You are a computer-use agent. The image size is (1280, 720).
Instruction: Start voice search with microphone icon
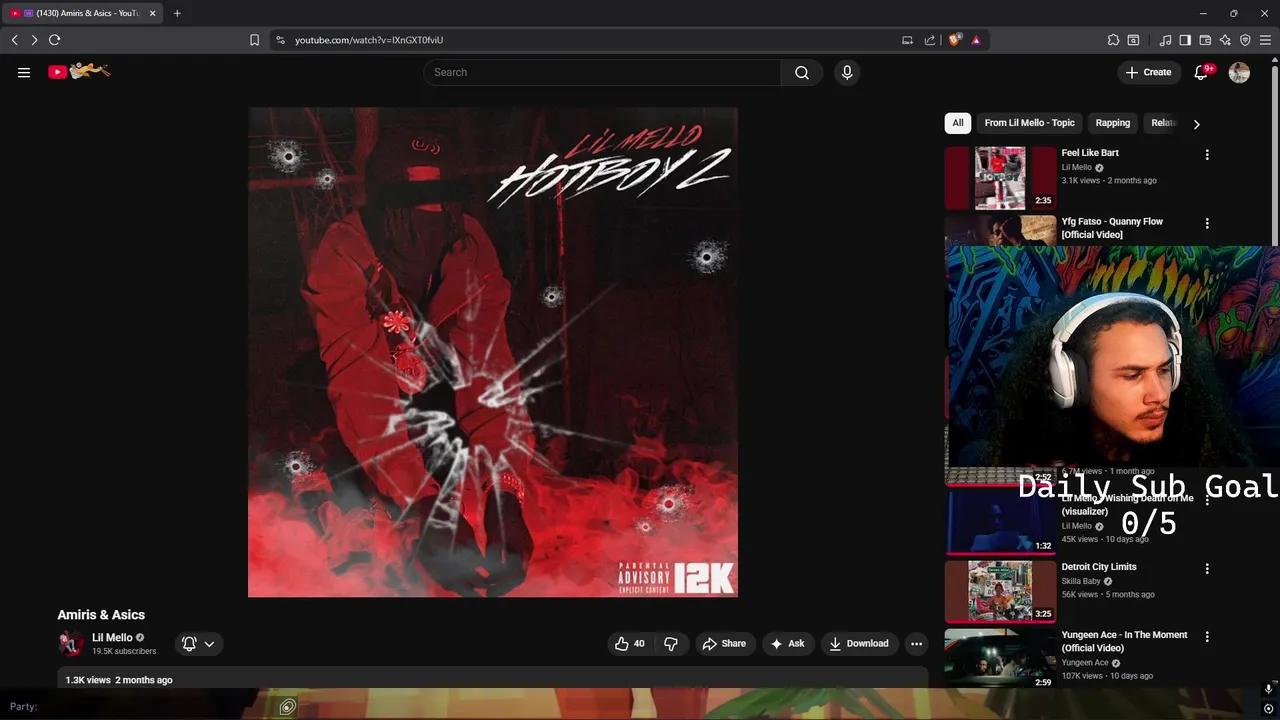click(847, 72)
